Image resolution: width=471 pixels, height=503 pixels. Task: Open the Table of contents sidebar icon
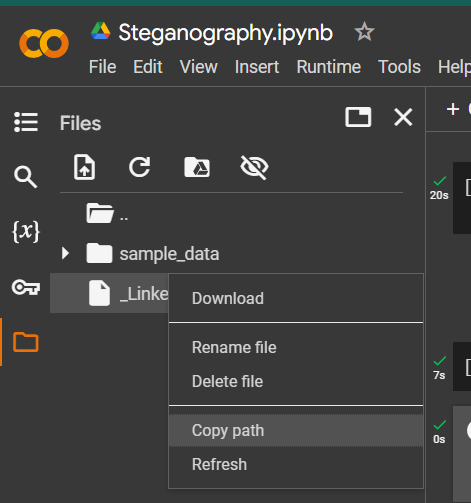point(26,122)
